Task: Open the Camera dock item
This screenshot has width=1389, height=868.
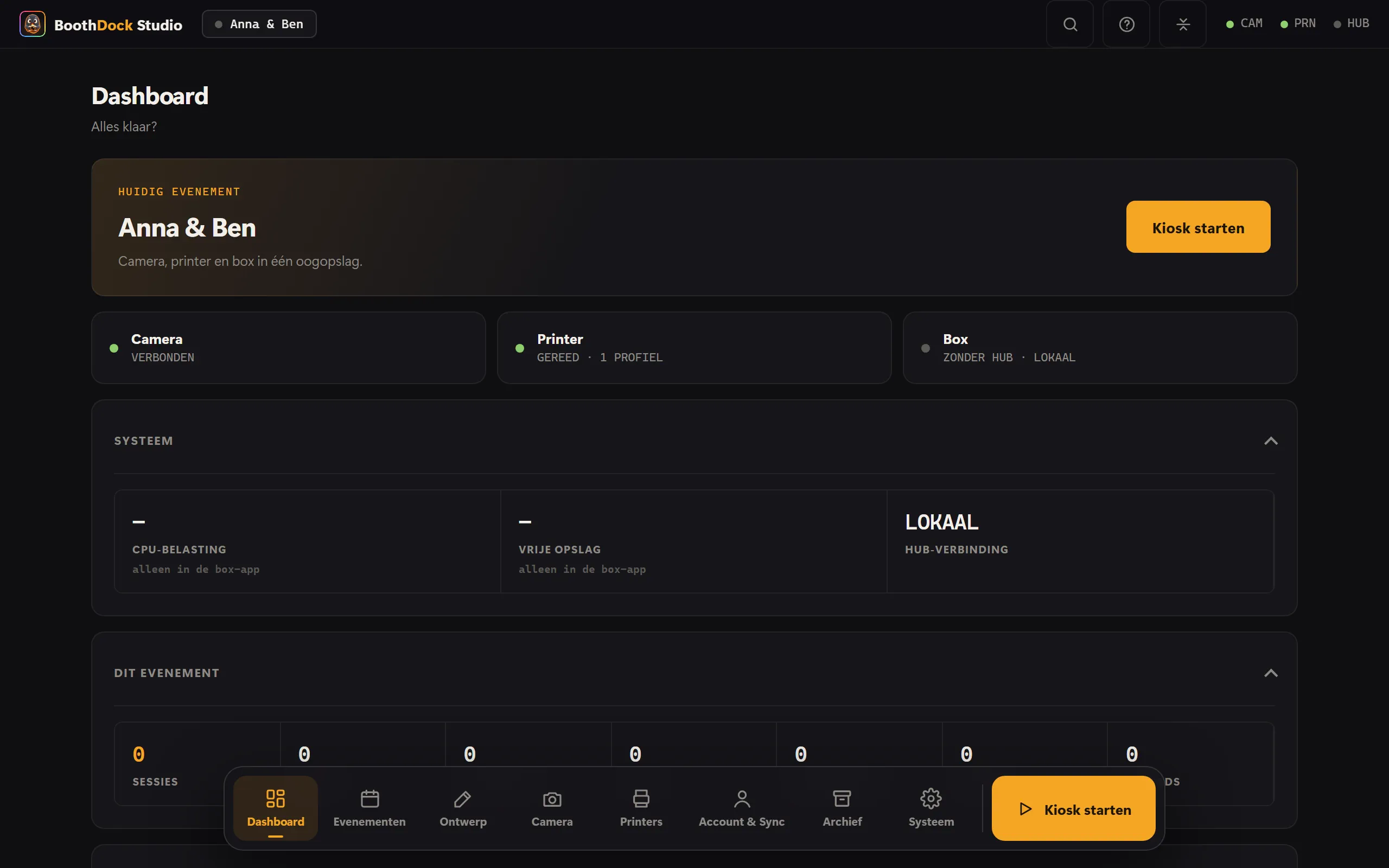Action: (552, 808)
